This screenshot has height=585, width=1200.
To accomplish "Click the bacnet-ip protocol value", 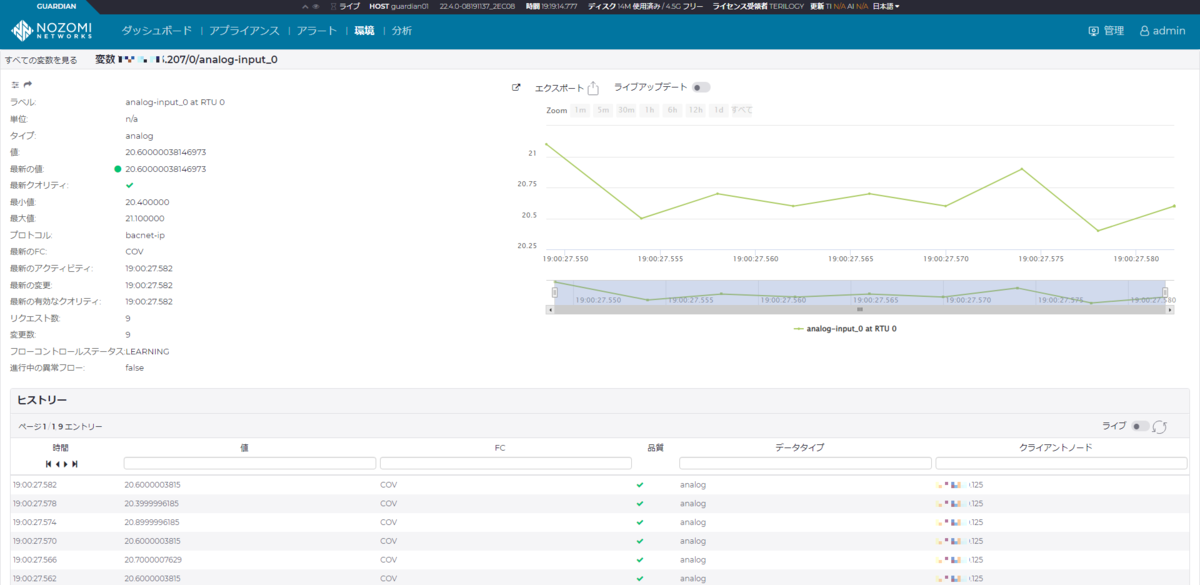I will coord(145,235).
